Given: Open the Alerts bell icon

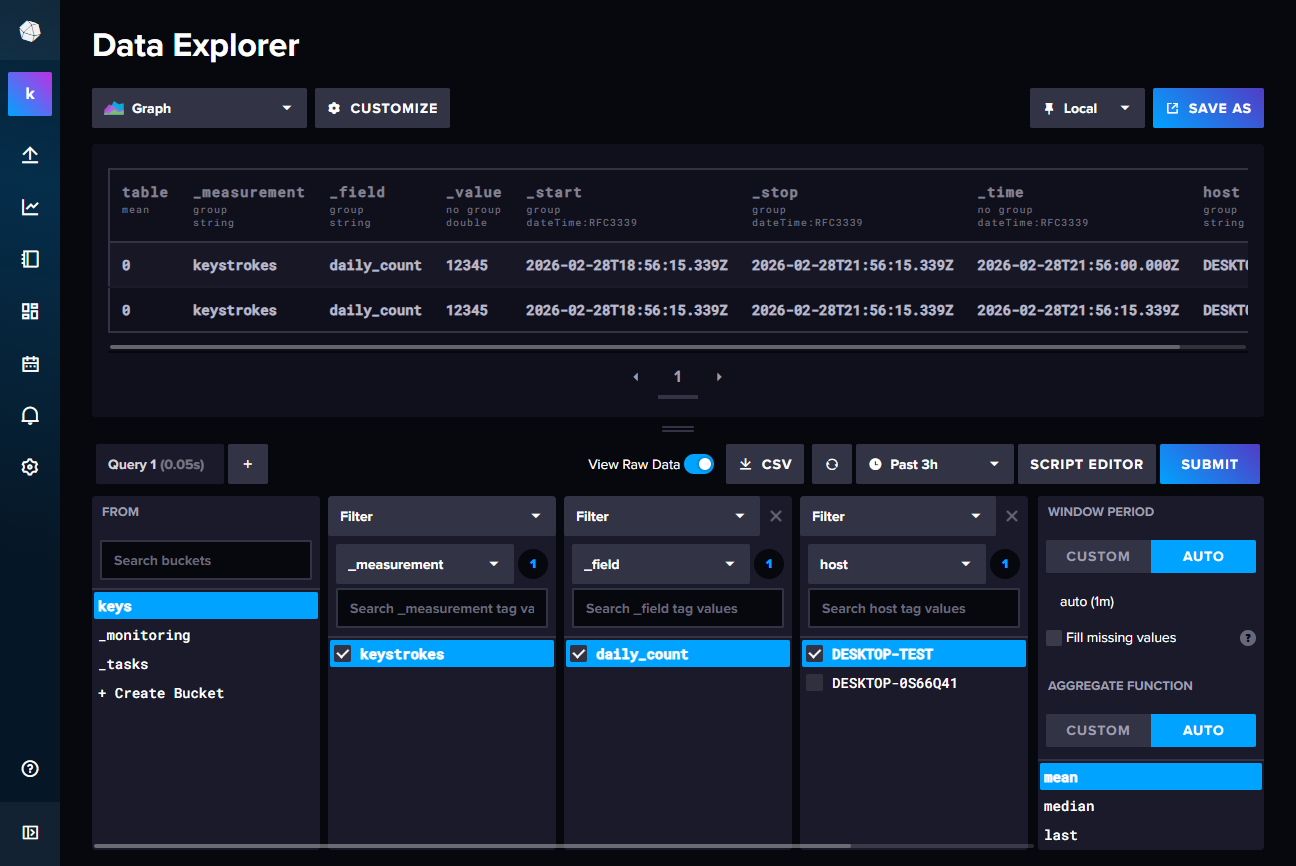Looking at the screenshot, I should coord(30,415).
